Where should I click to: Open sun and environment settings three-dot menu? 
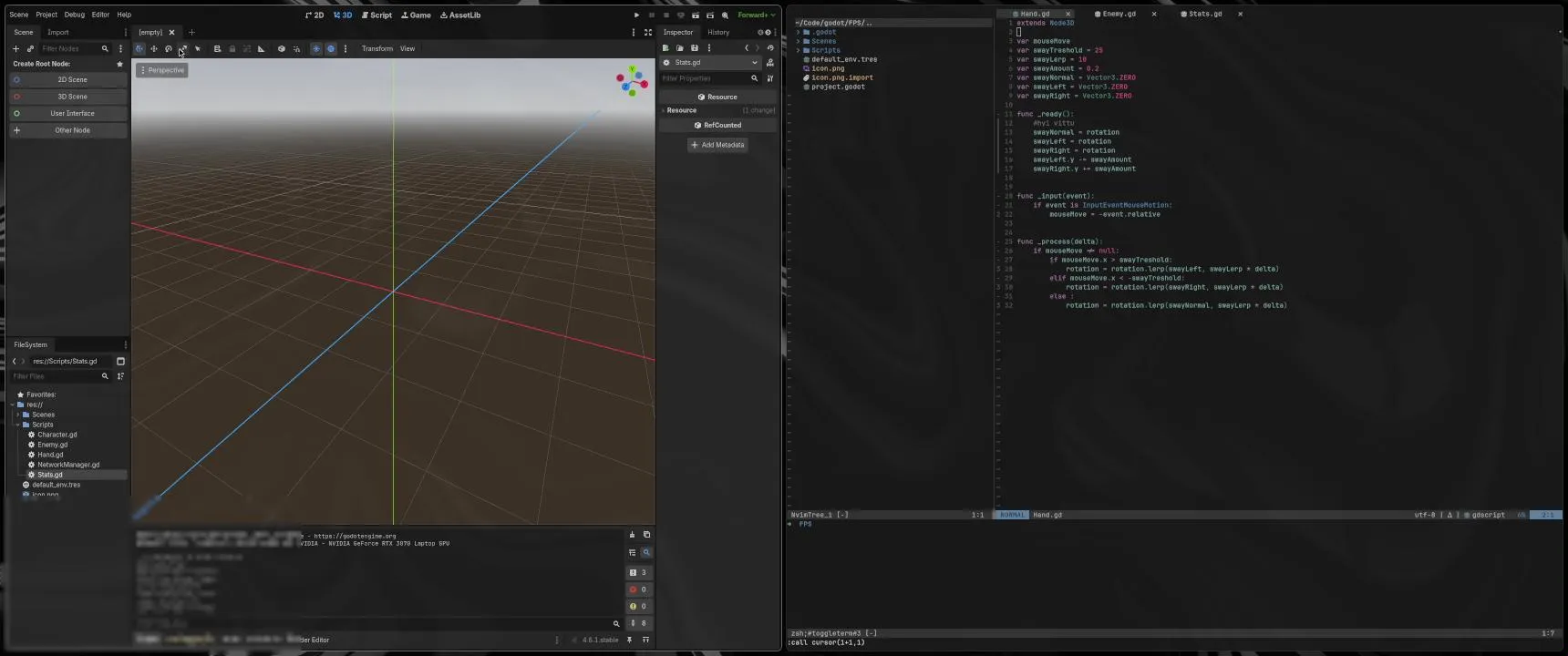point(346,48)
